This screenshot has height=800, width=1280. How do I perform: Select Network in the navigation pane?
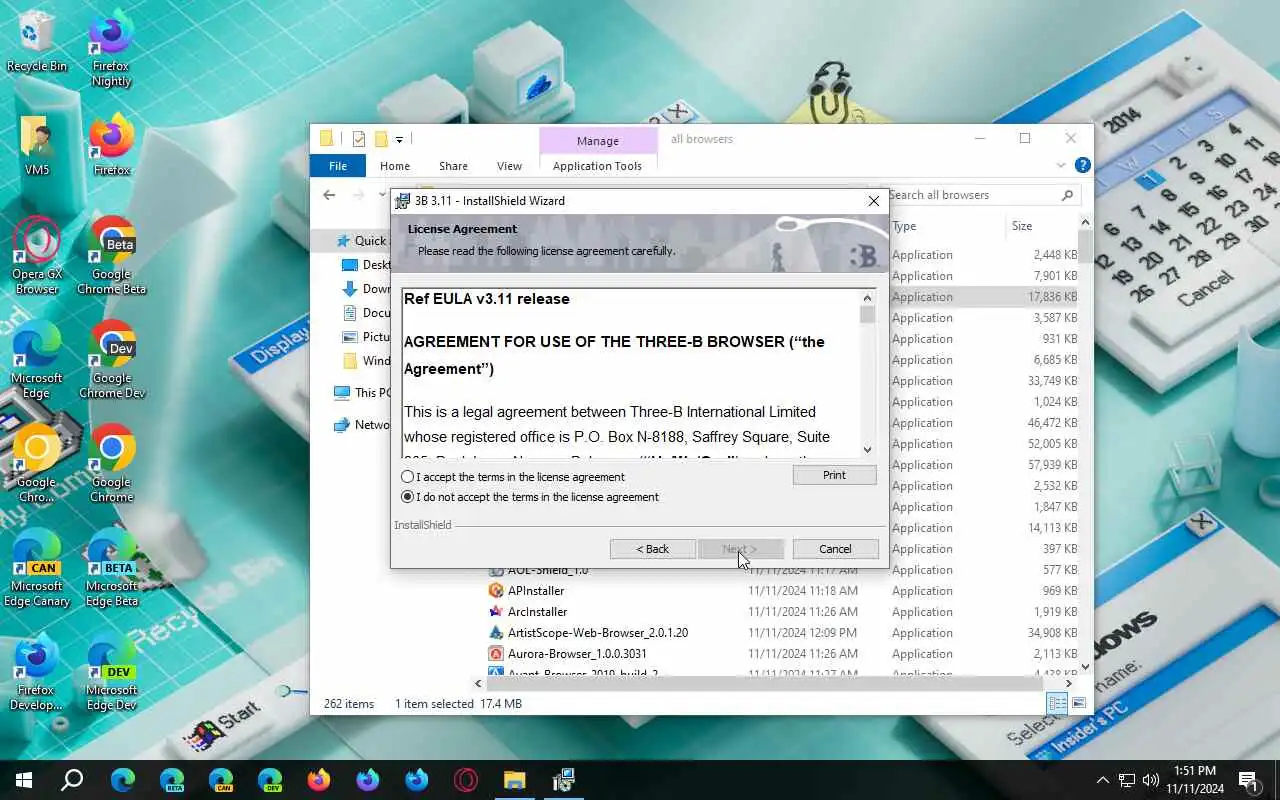[362, 424]
